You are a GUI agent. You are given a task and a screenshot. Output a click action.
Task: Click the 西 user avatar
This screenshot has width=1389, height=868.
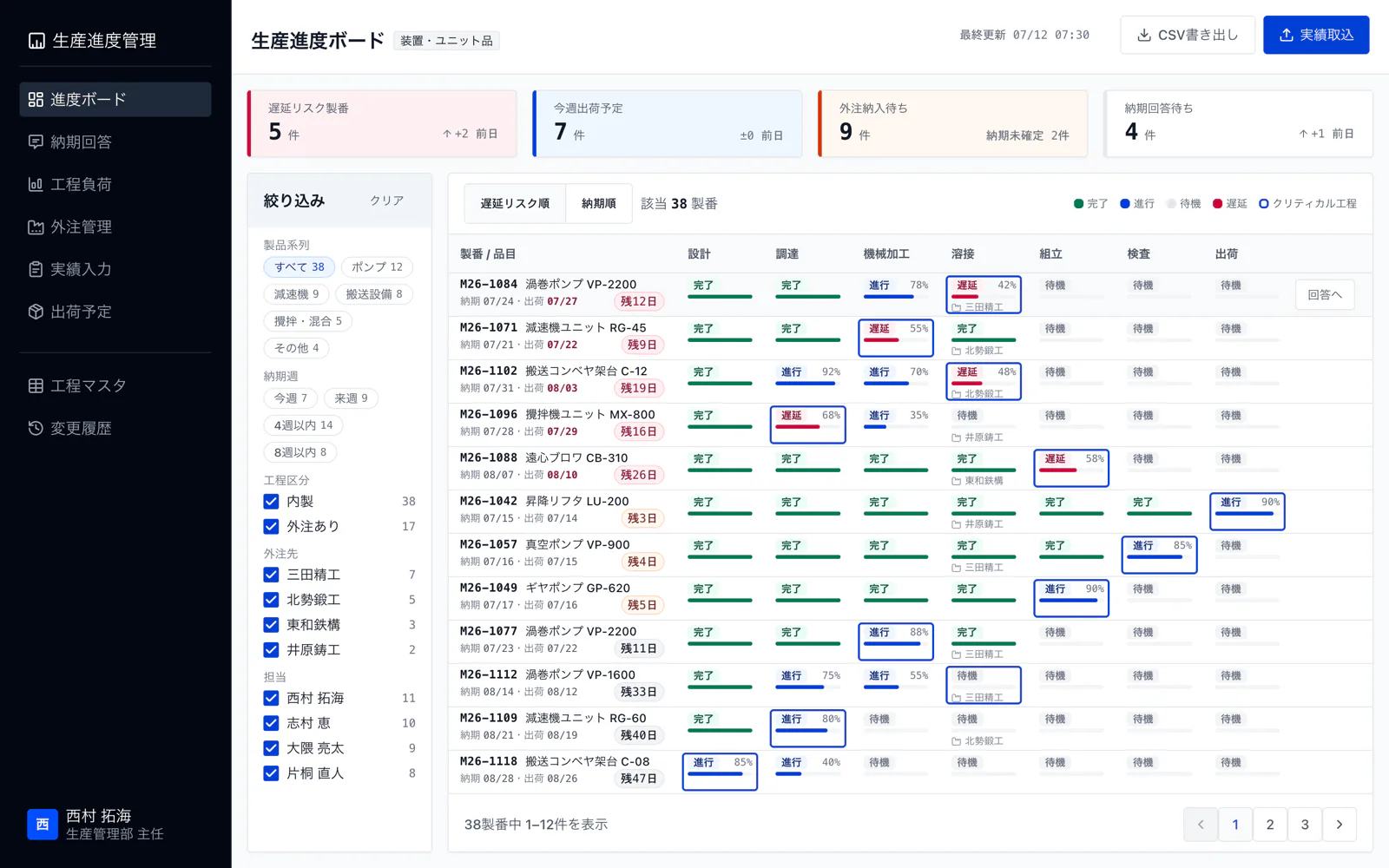(x=43, y=825)
